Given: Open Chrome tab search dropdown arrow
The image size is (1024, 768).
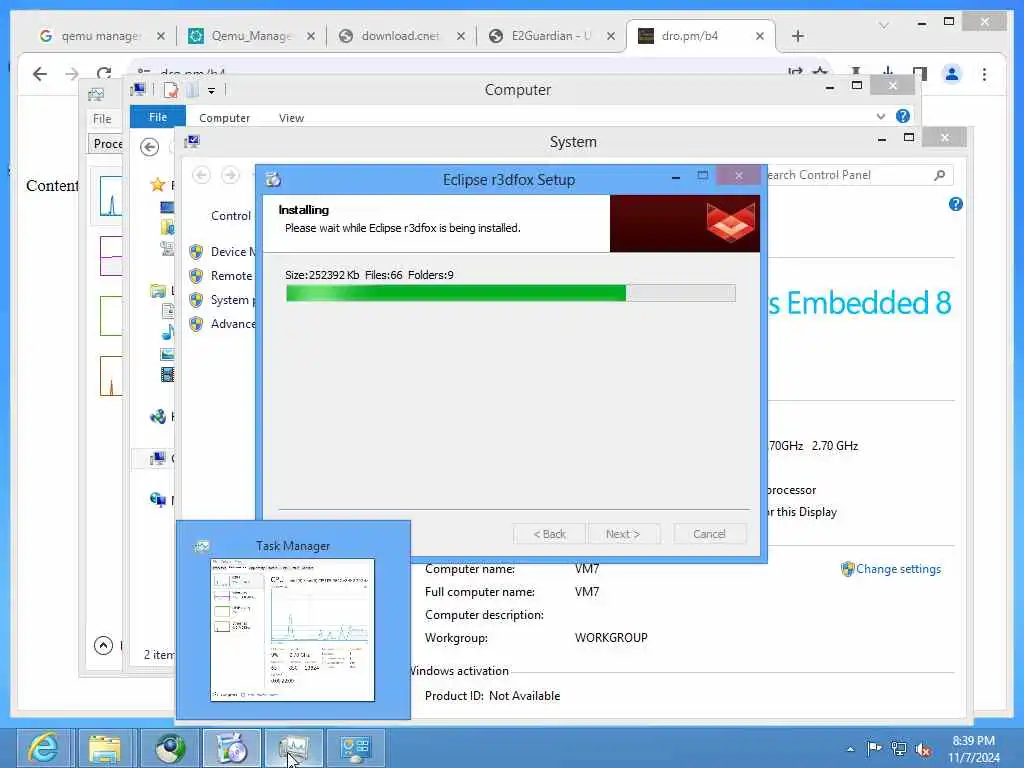Looking at the screenshot, I should [884, 25].
